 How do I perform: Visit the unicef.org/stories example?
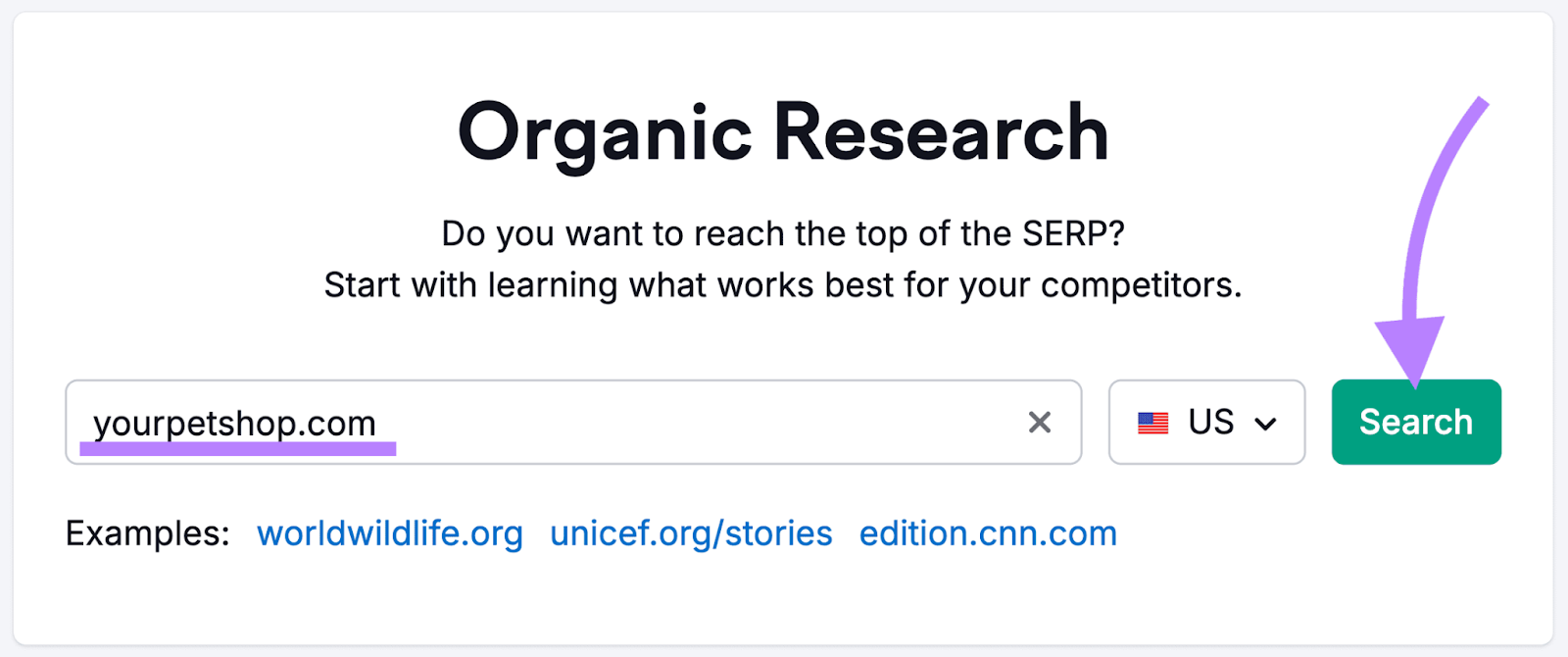point(690,533)
